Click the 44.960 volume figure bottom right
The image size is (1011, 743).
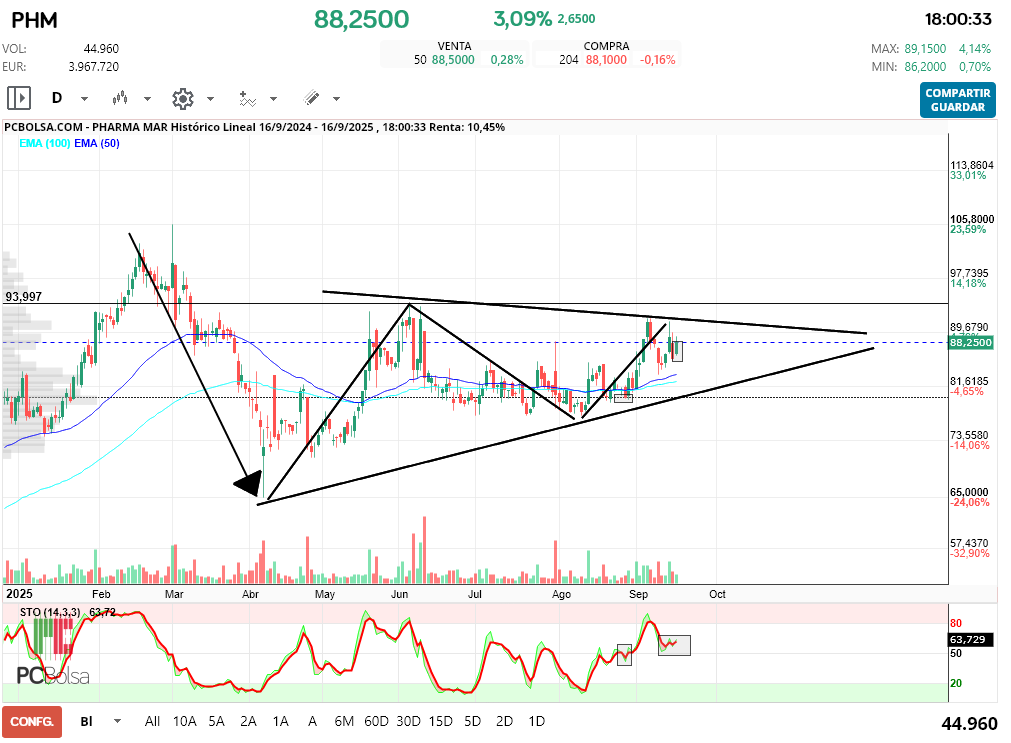pos(969,724)
